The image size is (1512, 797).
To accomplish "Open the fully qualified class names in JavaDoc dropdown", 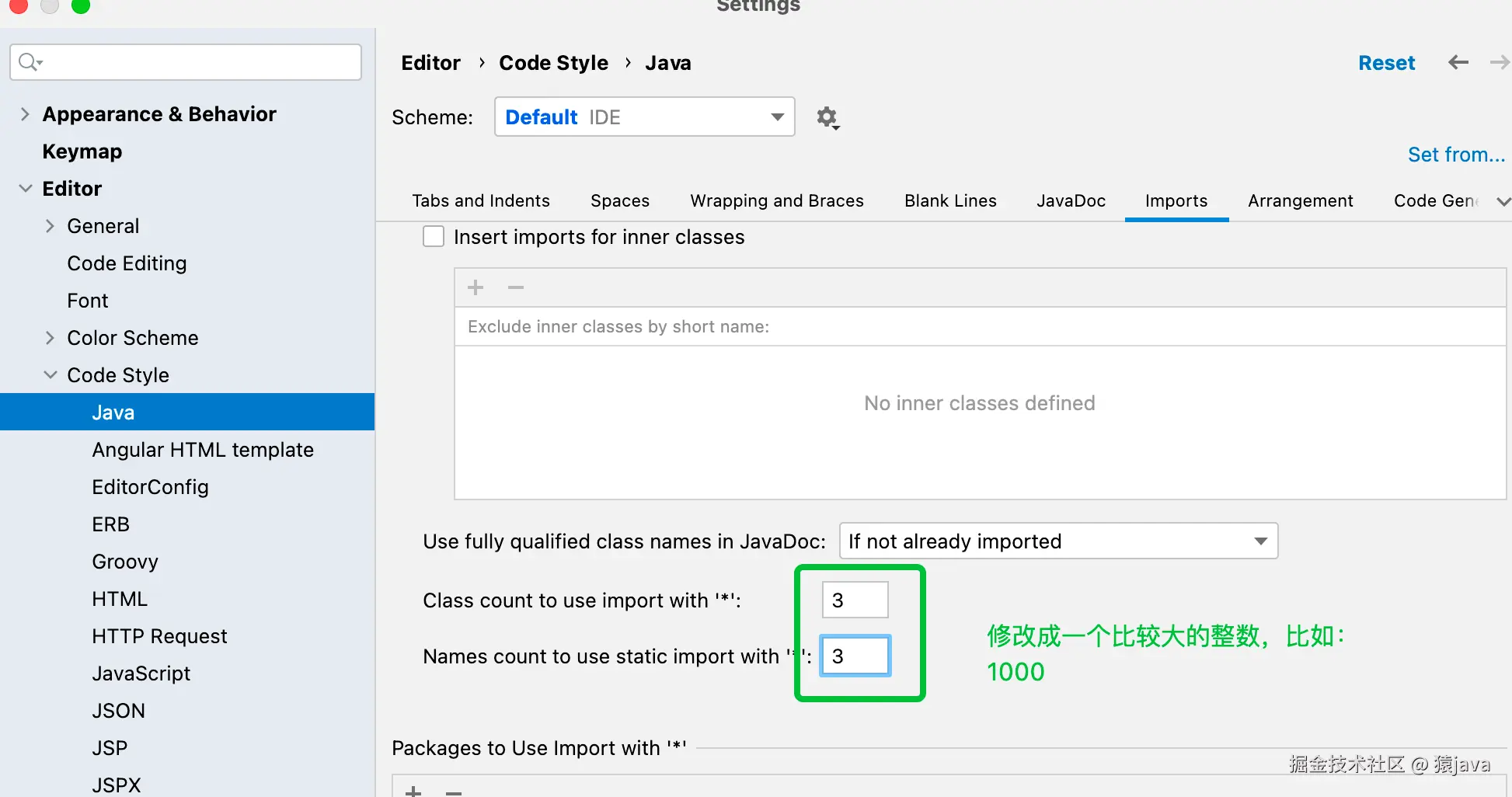I will click(x=1057, y=541).
